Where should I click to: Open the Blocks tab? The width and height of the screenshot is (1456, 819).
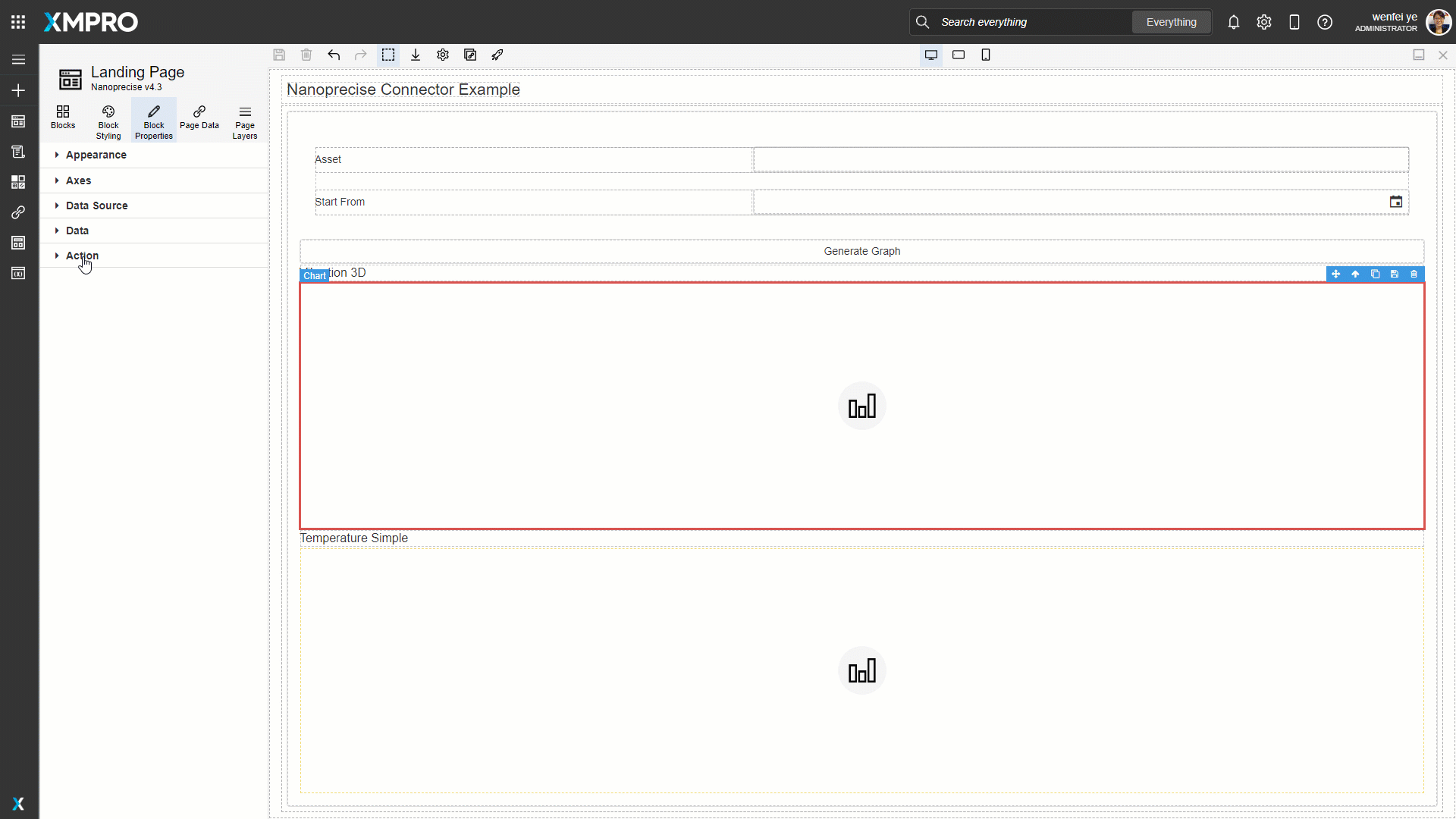(x=63, y=118)
